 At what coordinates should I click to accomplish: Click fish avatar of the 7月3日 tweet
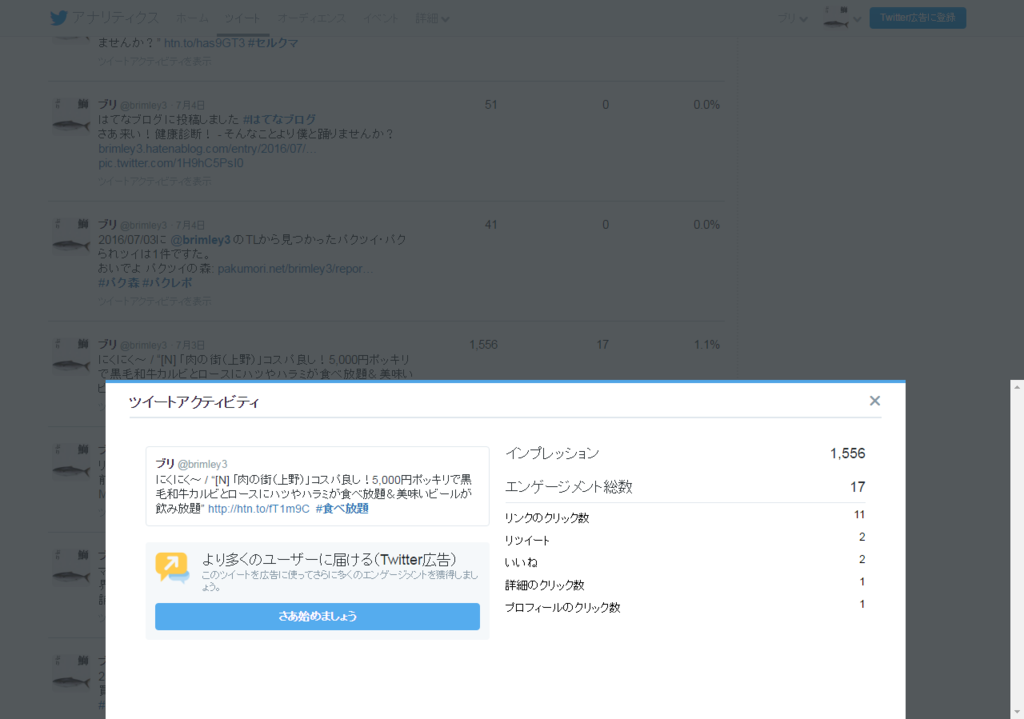coord(71,357)
